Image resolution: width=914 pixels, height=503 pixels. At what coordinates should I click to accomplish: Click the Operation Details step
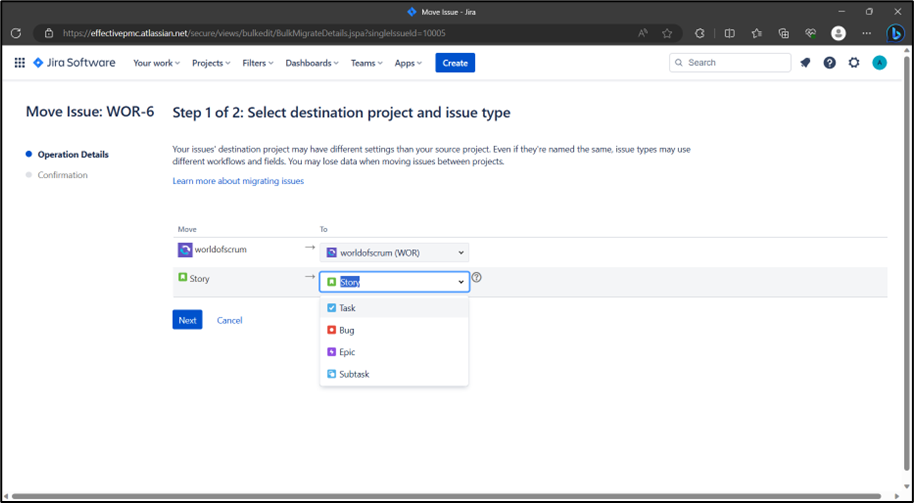(x=73, y=154)
